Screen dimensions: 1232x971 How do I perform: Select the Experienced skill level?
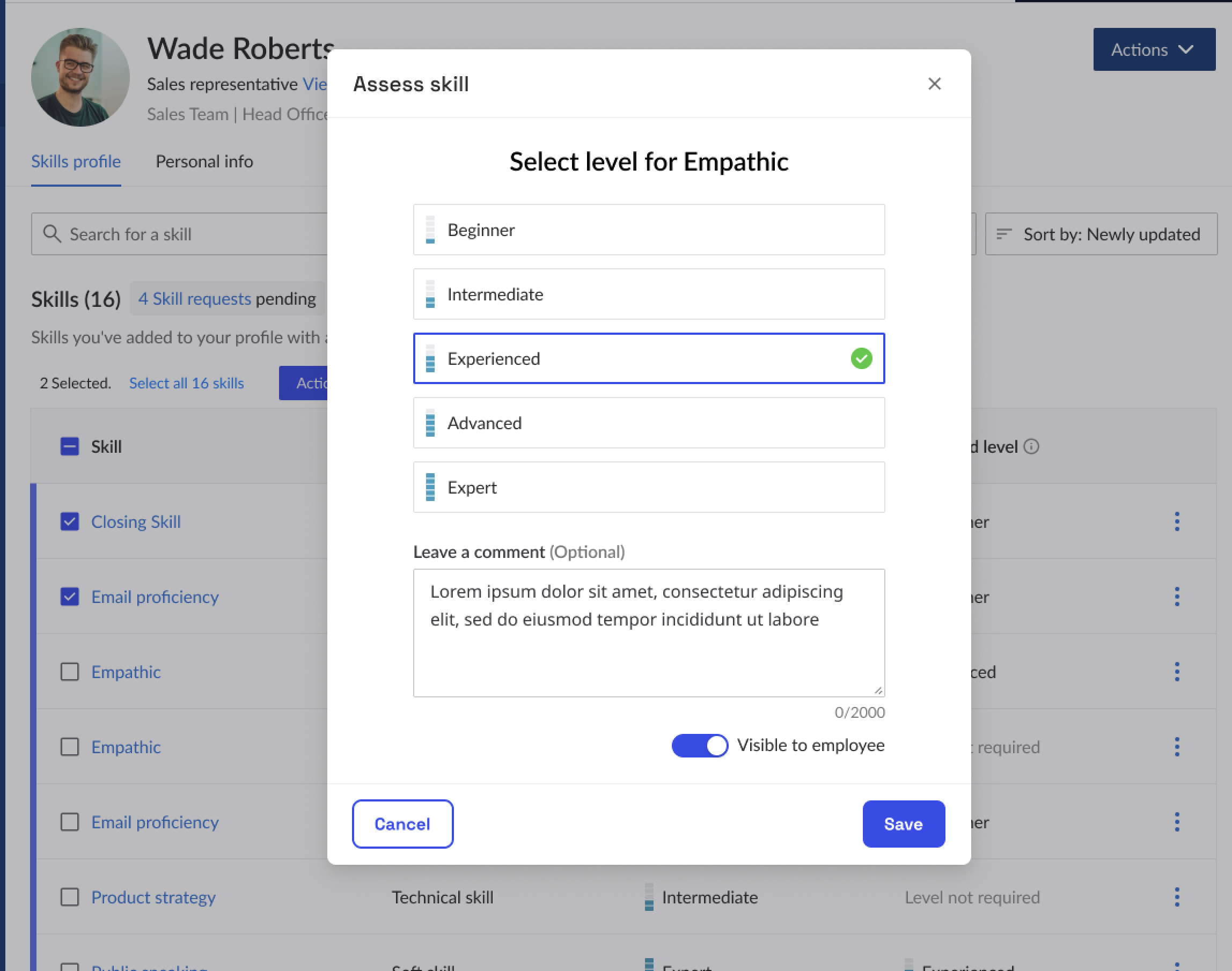[649, 358]
